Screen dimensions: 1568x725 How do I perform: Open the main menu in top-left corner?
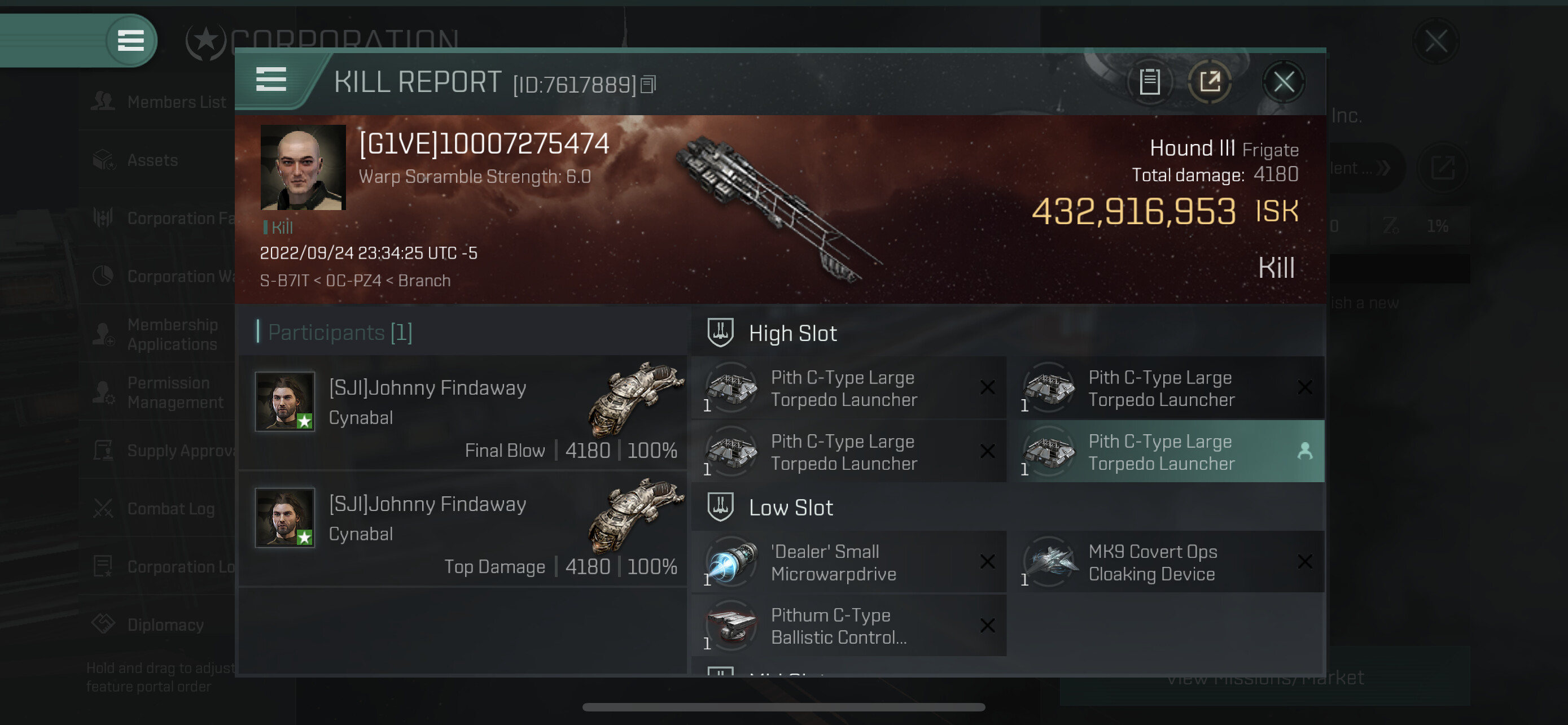130,41
